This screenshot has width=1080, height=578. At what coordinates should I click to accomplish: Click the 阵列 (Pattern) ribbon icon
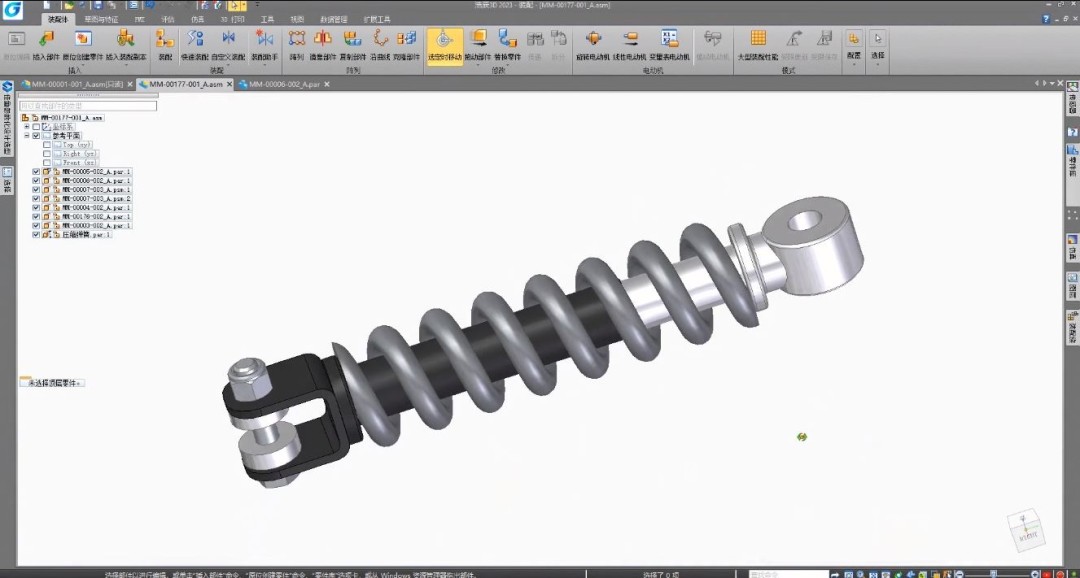tap(296, 40)
